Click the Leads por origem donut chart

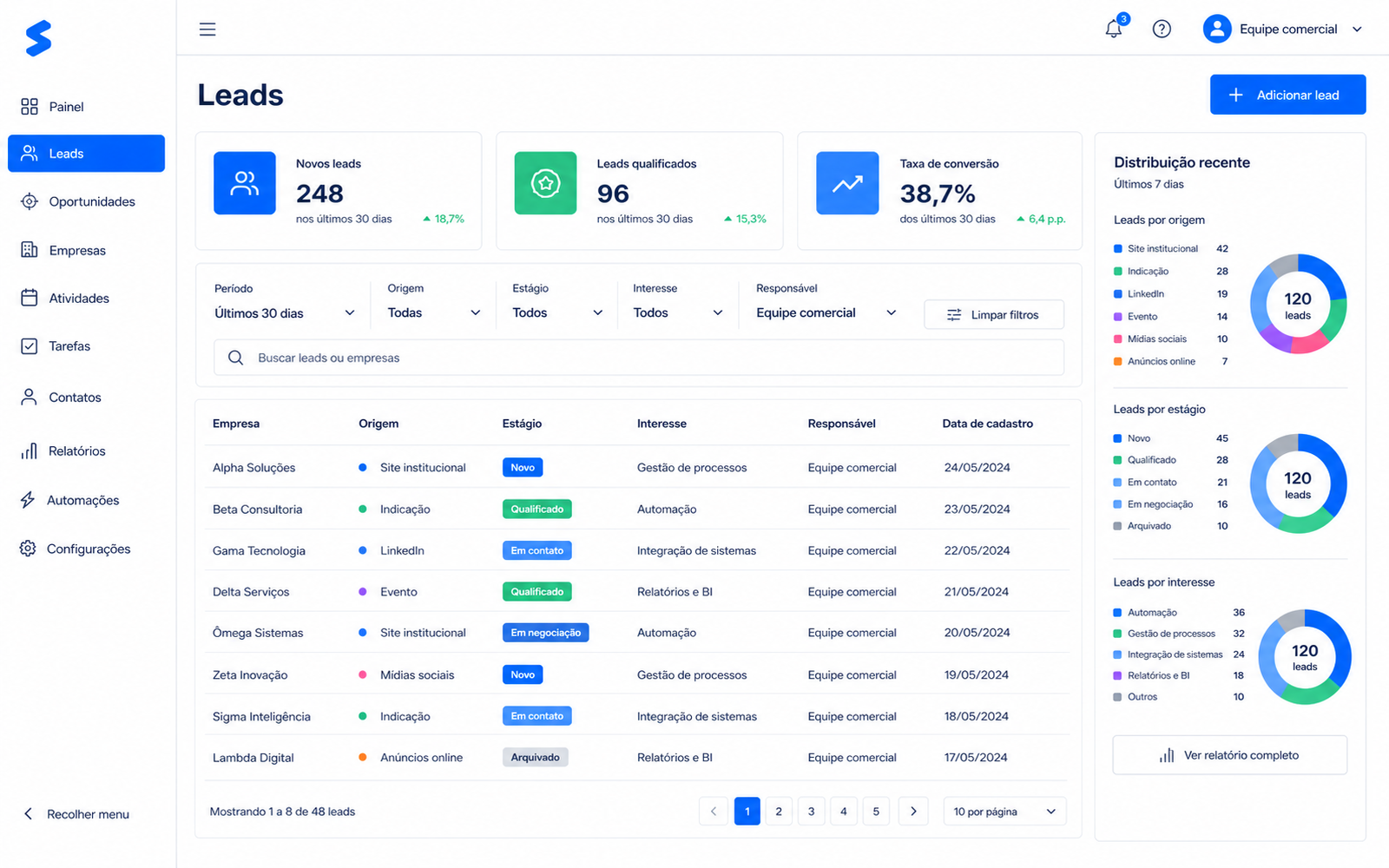click(x=1298, y=304)
